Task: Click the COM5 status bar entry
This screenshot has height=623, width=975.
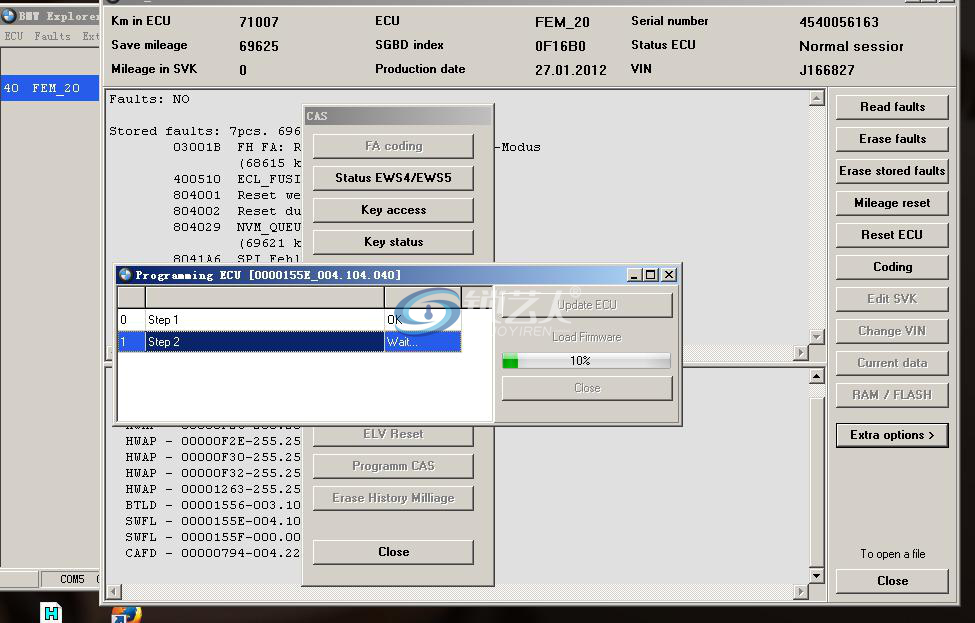Action: pos(72,579)
